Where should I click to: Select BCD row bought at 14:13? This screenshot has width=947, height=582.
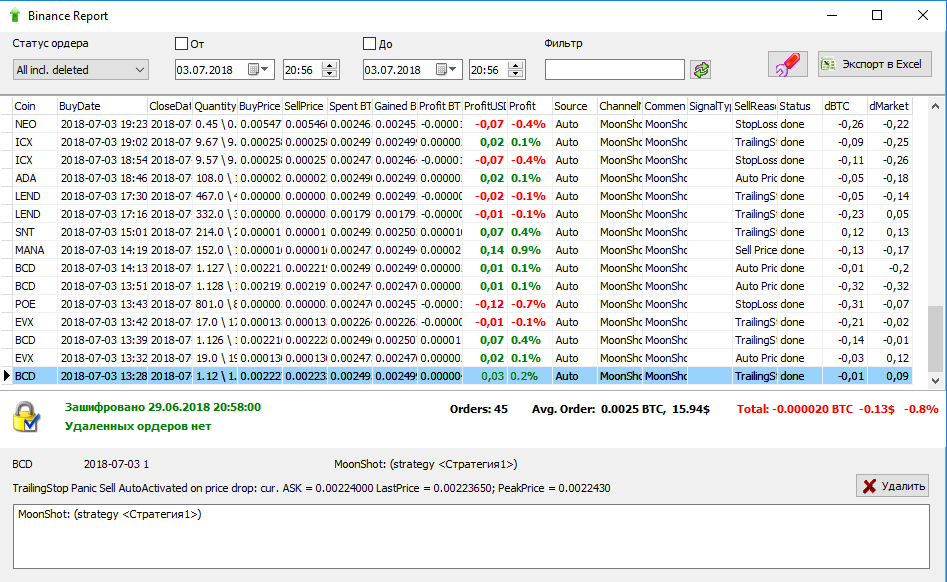pyautogui.click(x=462, y=268)
